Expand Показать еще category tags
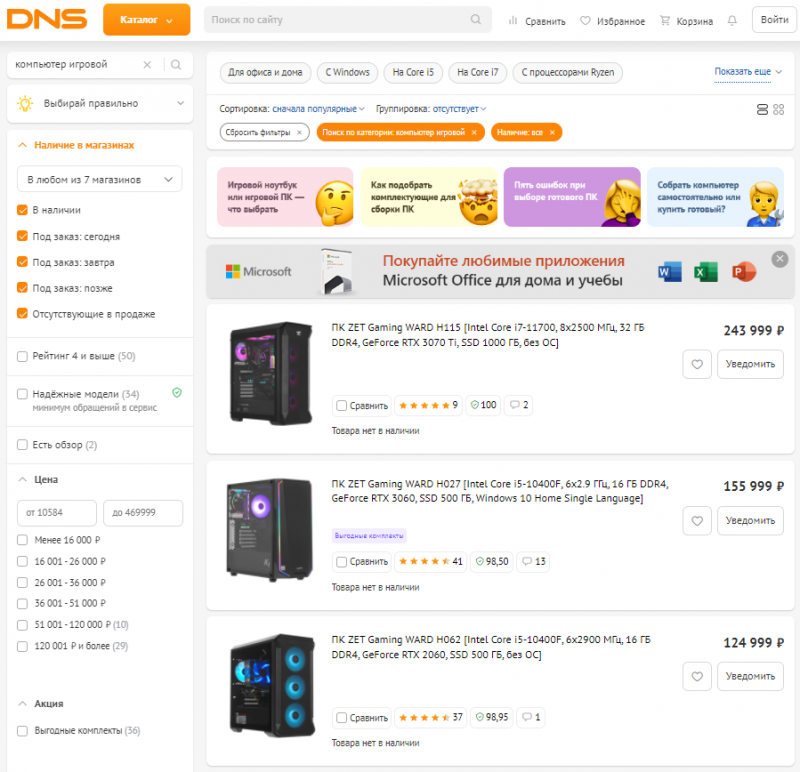Image resolution: width=800 pixels, height=772 pixels. [747, 72]
